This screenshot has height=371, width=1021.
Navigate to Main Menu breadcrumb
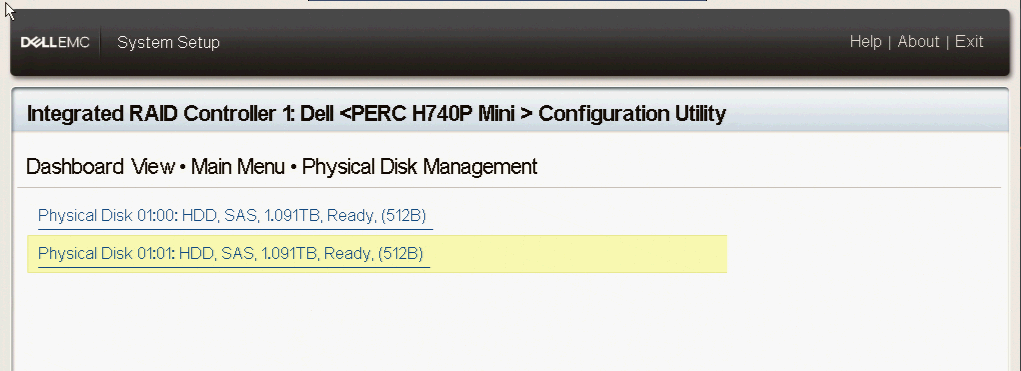coord(238,167)
